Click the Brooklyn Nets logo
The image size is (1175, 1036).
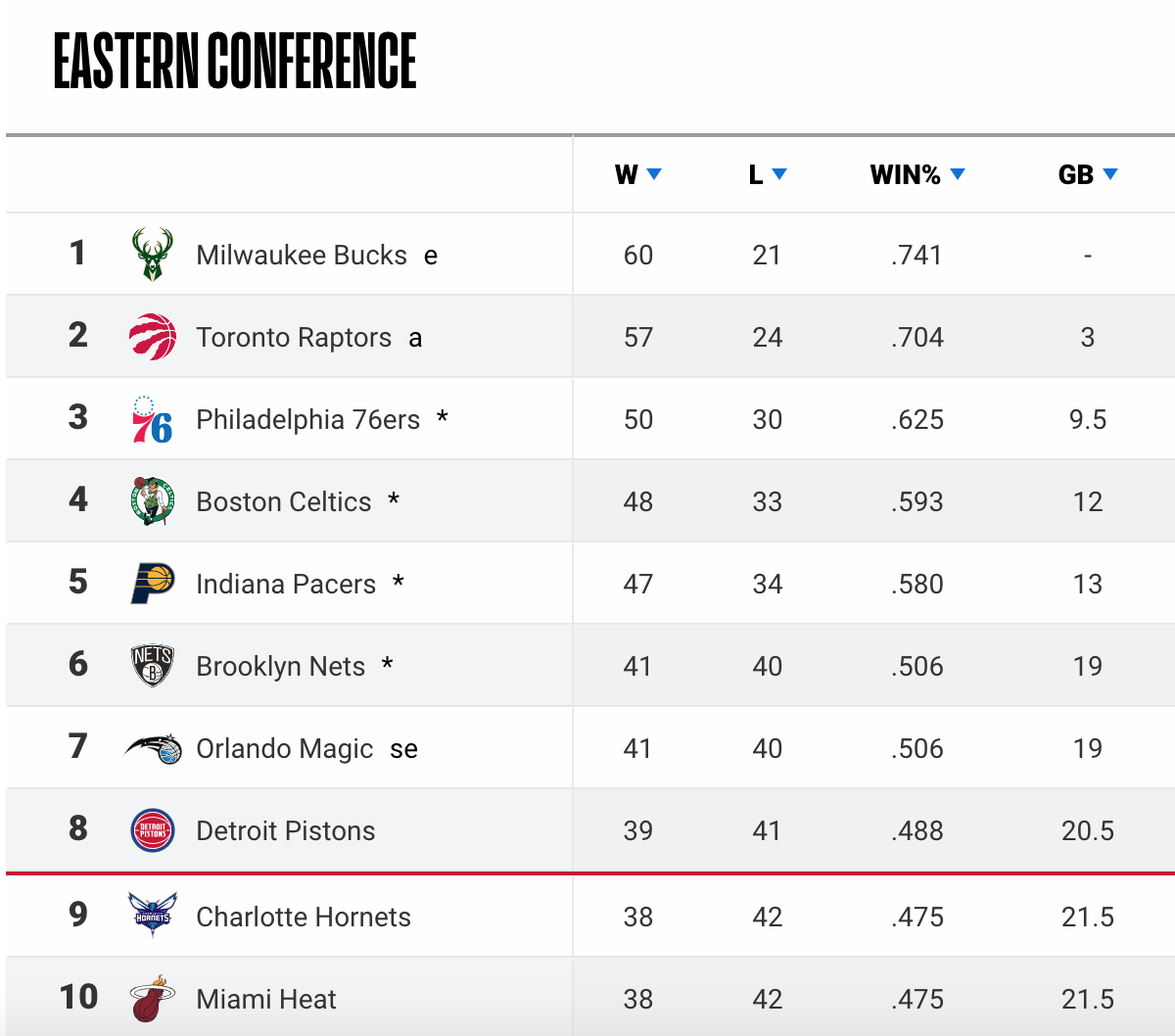153,666
